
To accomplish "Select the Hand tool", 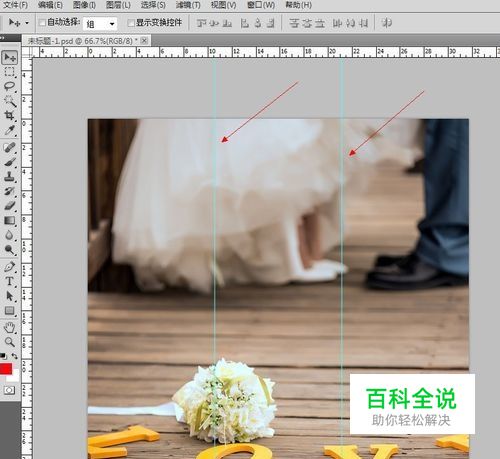I will pos(9,328).
